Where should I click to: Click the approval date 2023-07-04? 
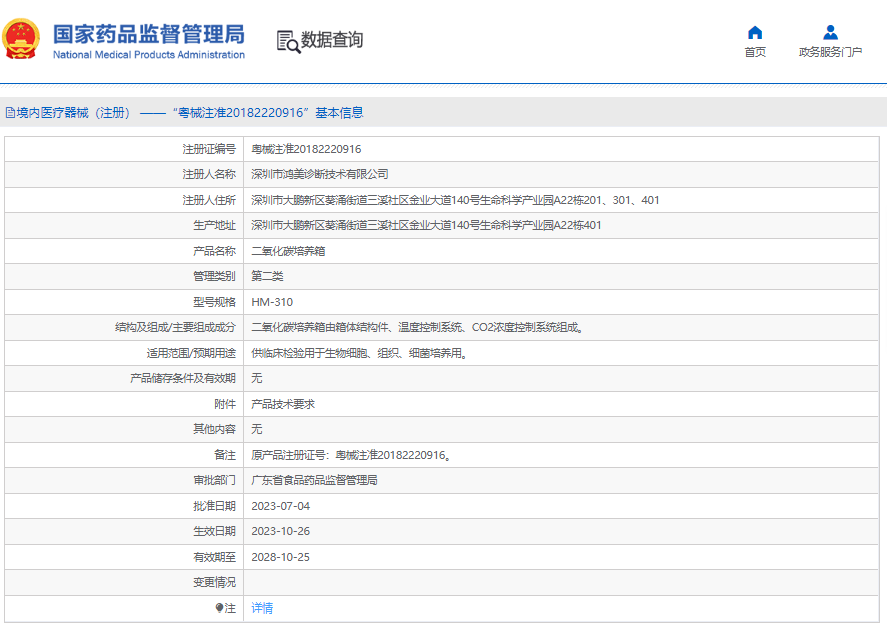280,506
